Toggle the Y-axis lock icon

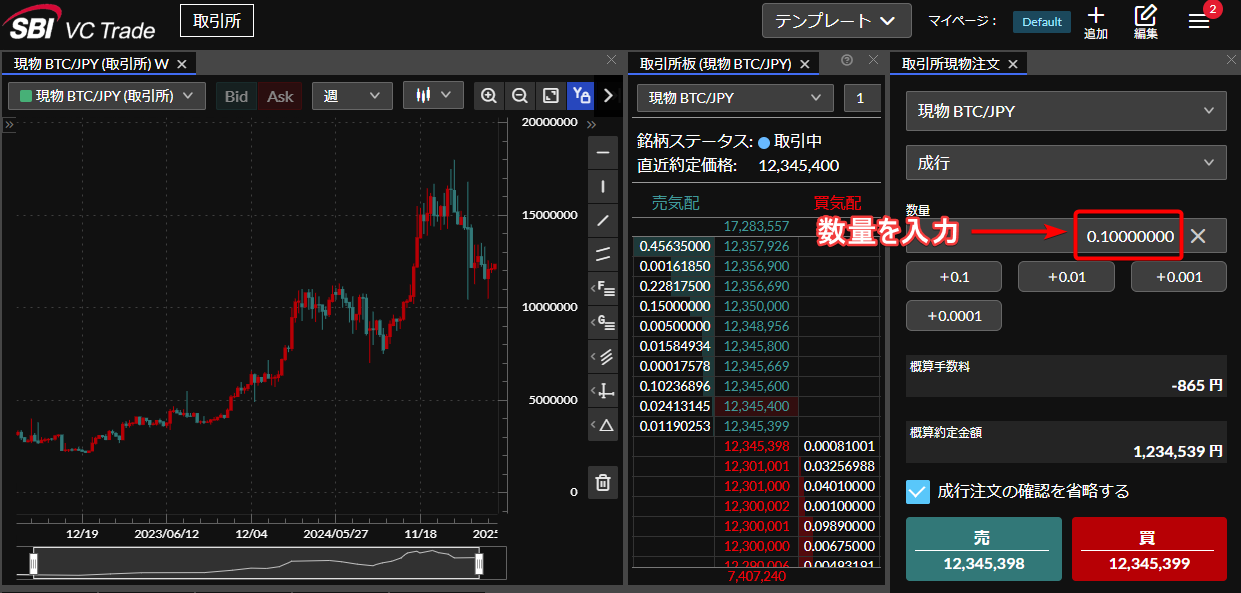[580, 95]
